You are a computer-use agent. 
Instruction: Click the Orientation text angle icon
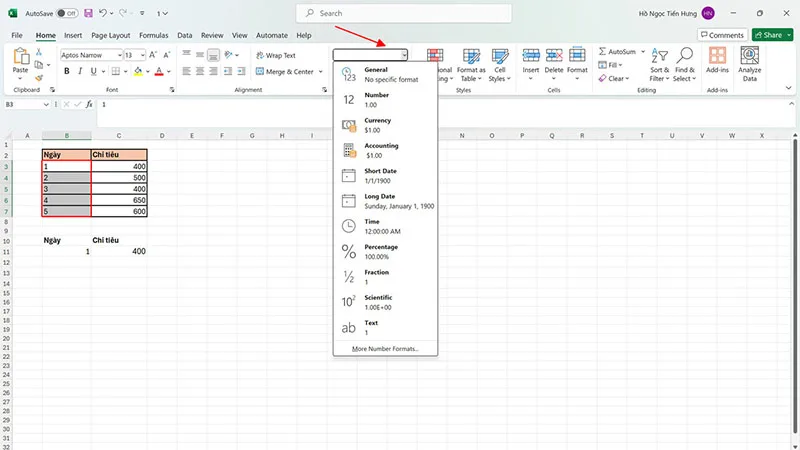pos(229,55)
